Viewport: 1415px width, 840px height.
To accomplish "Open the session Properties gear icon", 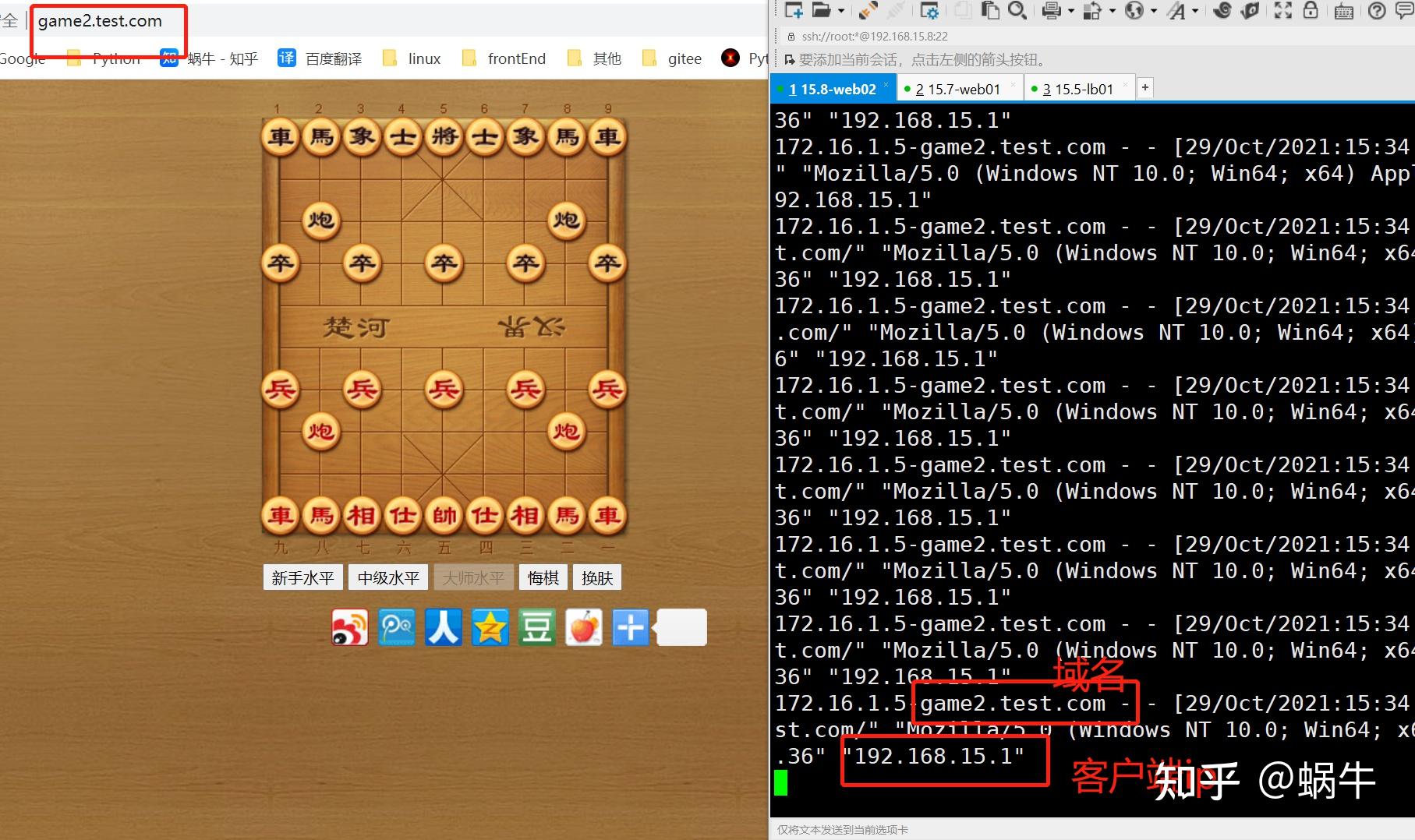I will point(929,10).
